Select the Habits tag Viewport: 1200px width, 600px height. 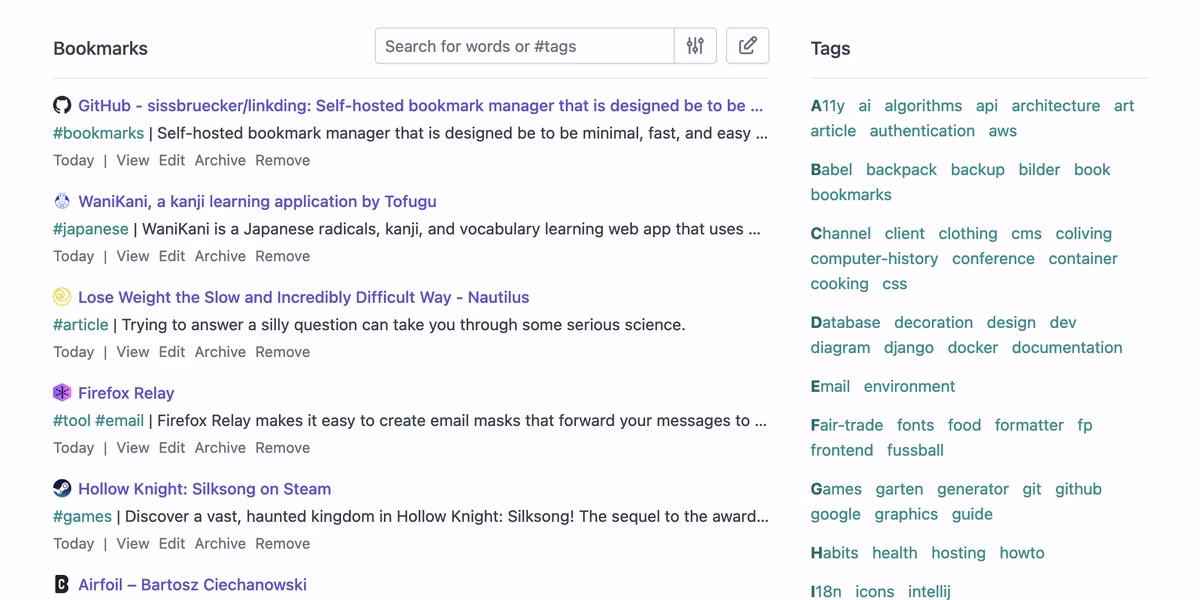(x=834, y=554)
